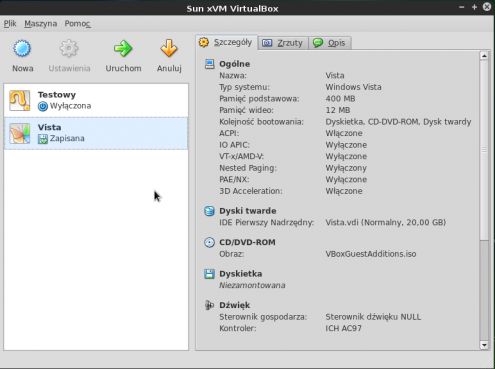
Task: Open the Maszyna menu
Action: click(41, 24)
